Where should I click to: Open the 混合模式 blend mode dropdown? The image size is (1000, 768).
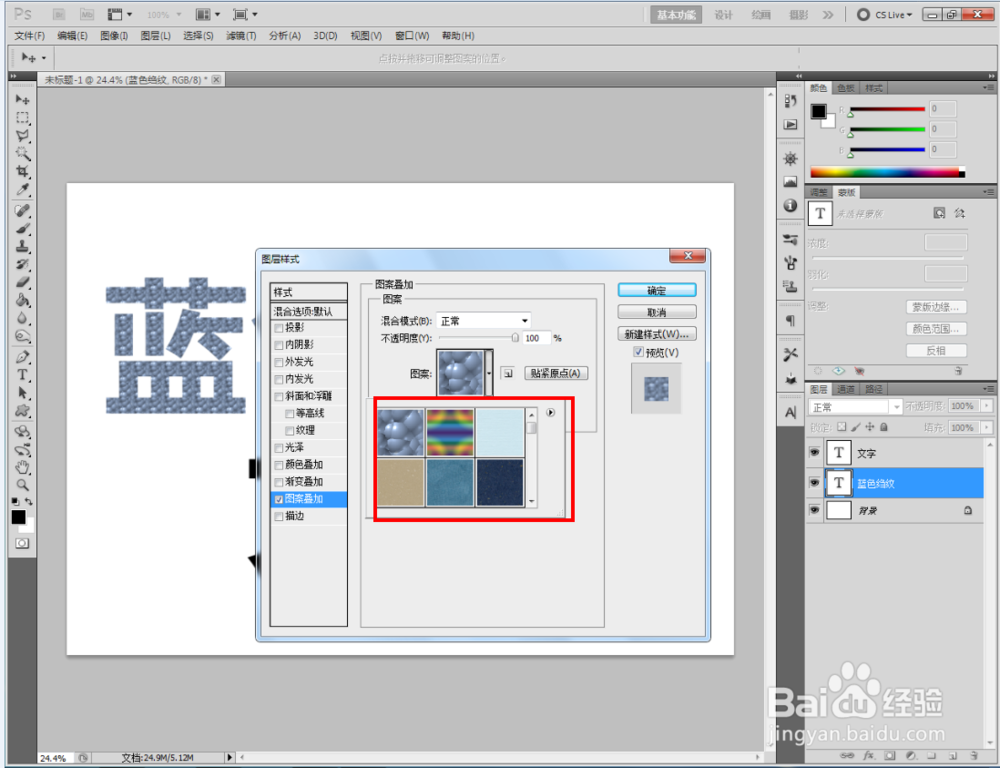483,321
